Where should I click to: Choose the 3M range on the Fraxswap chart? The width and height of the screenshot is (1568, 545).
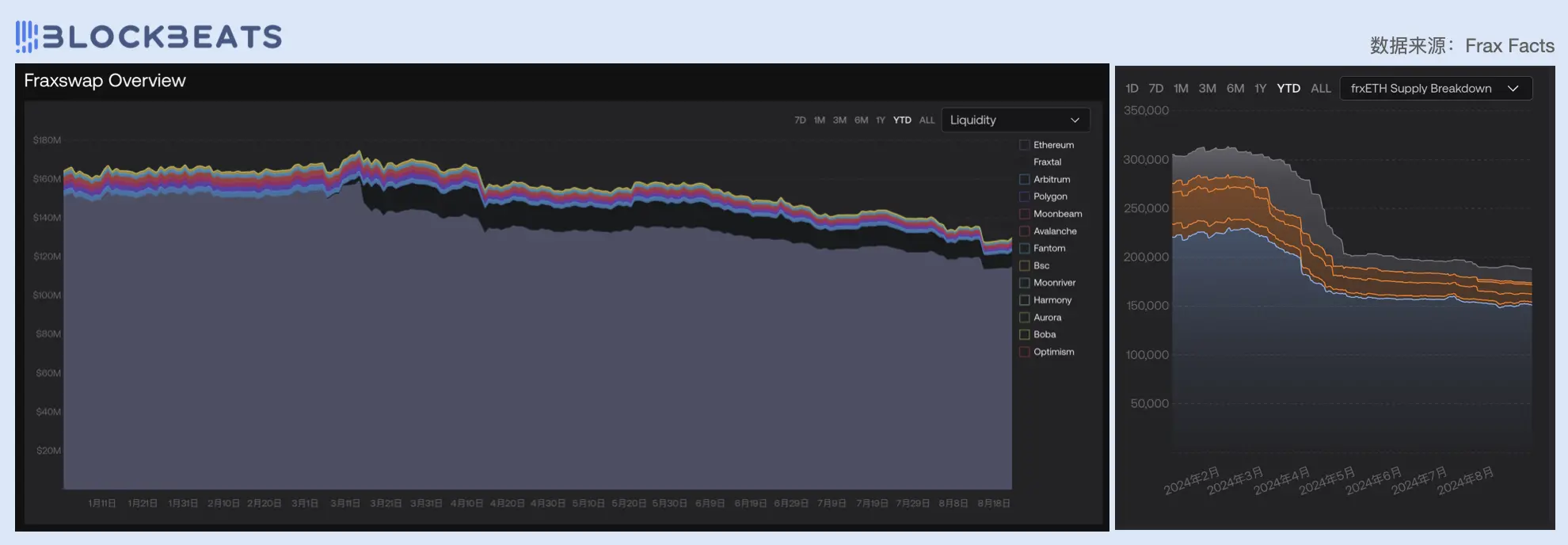(839, 120)
